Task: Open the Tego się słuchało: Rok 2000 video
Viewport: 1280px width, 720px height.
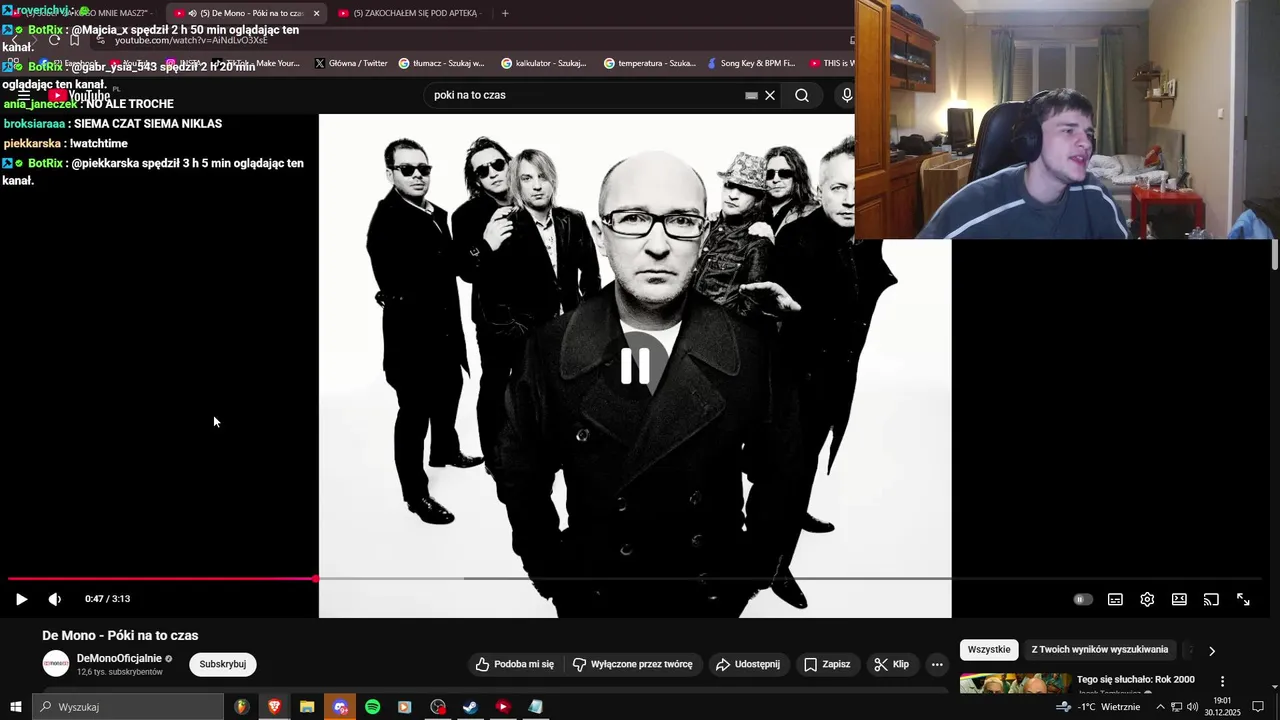Action: (x=1136, y=680)
